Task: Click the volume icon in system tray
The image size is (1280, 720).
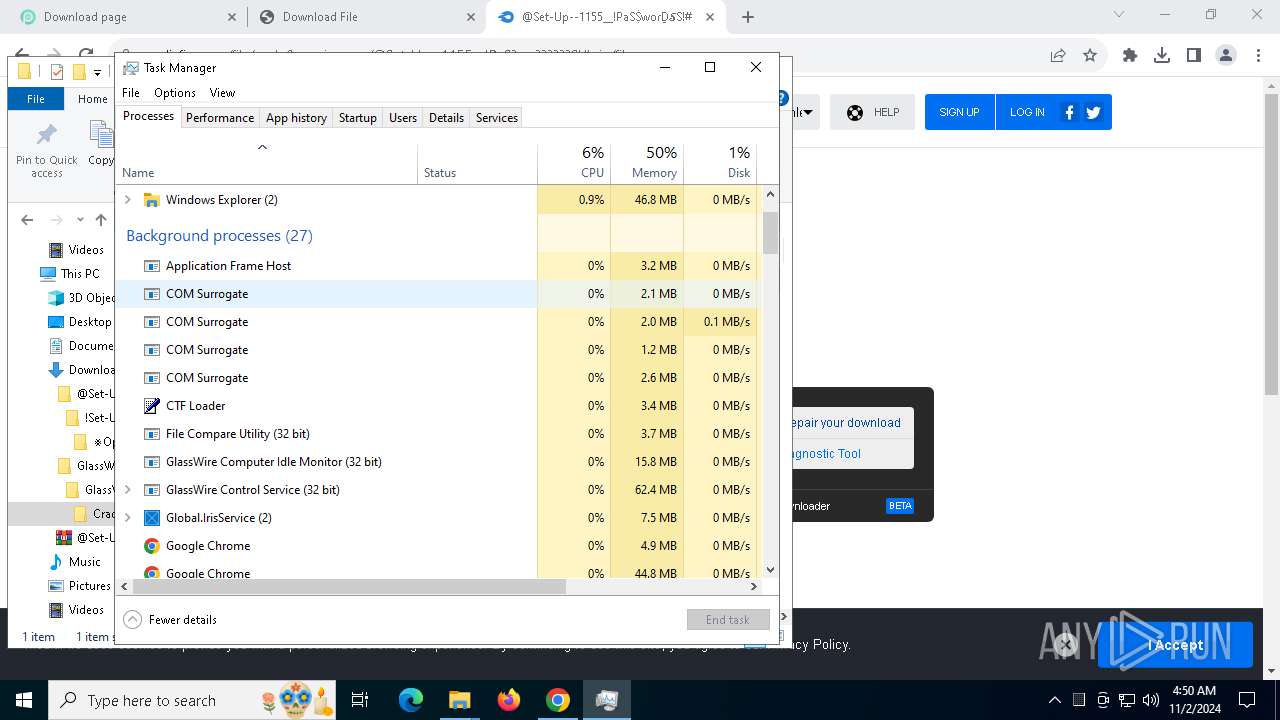Action: [x=1151, y=700]
